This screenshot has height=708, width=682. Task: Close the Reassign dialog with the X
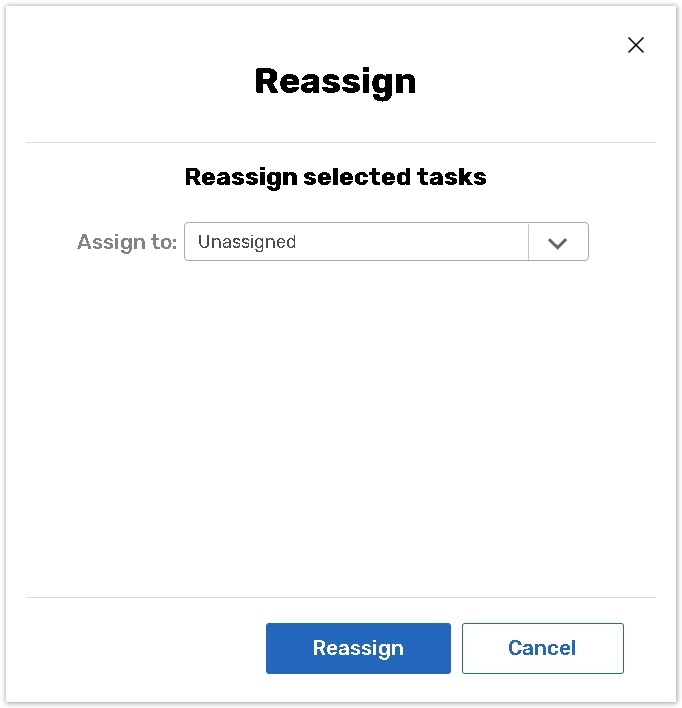(x=636, y=45)
